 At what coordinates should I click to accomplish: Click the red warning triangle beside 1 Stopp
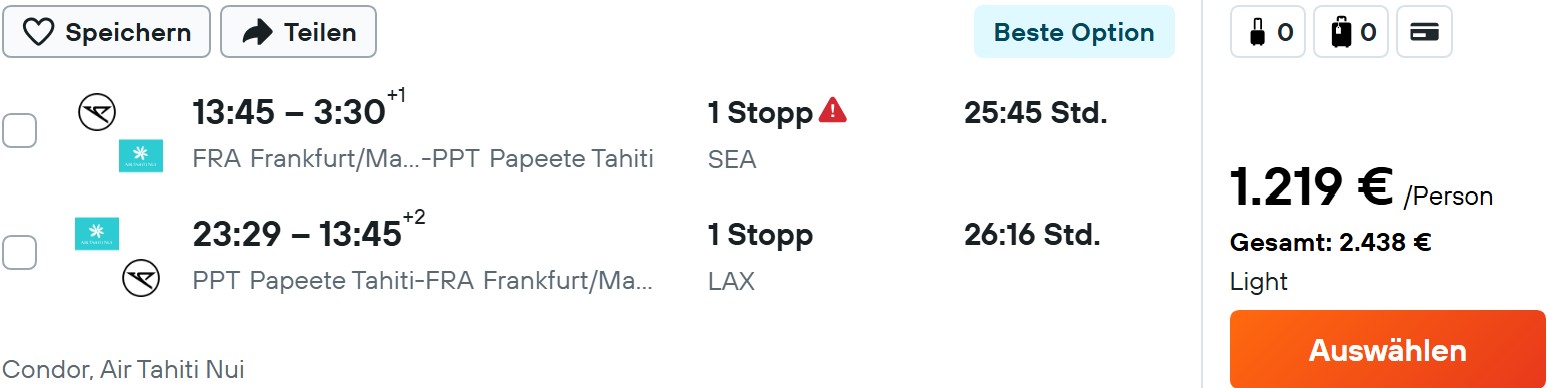click(832, 111)
